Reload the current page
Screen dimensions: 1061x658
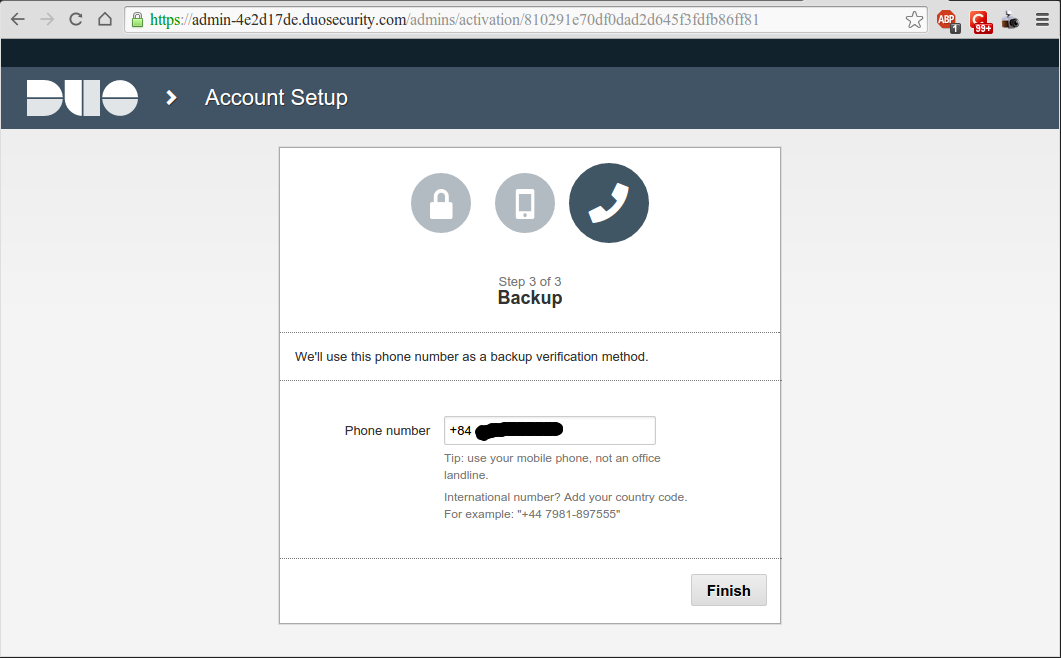point(76,19)
